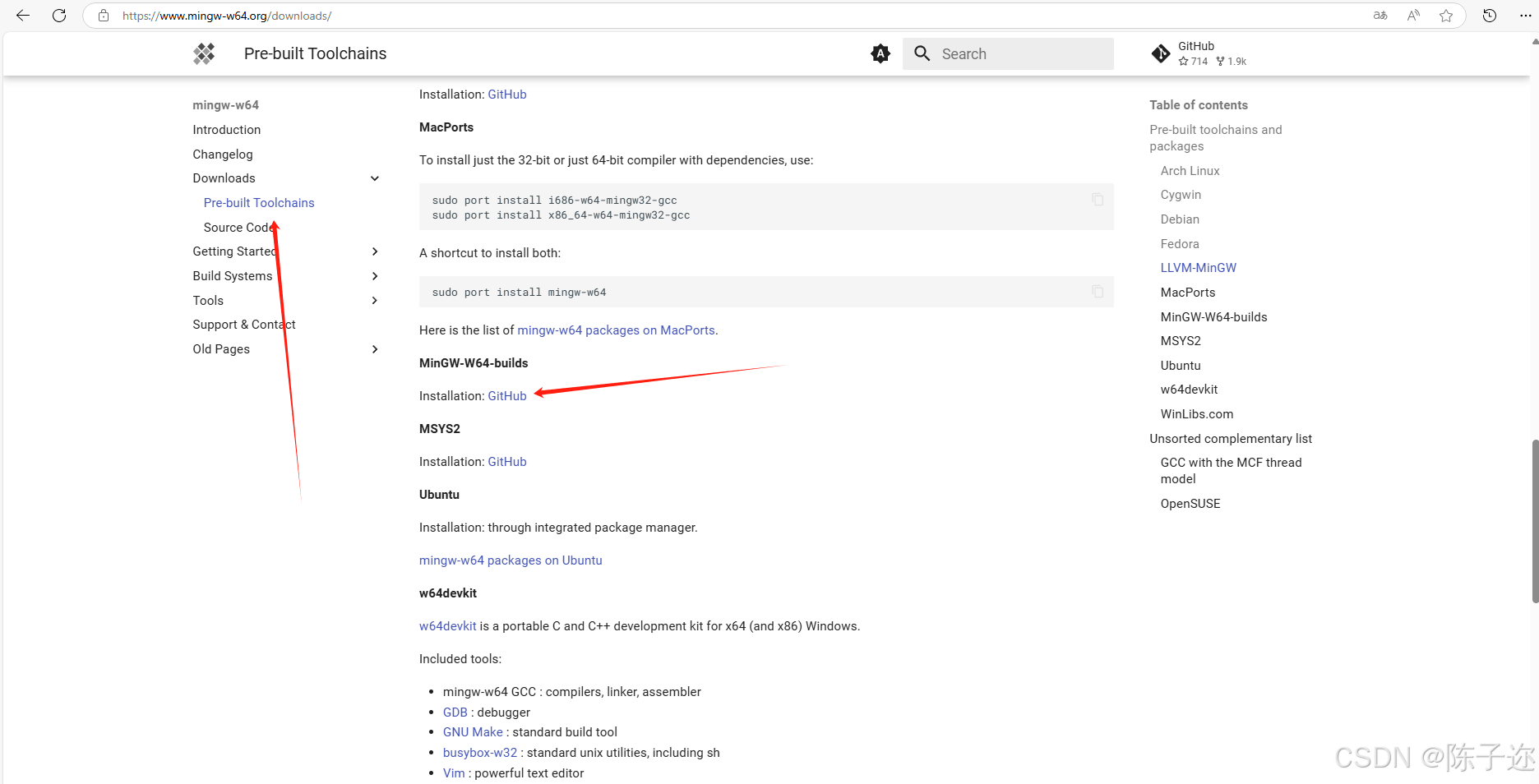This screenshot has width=1539, height=784.
Task: Copy the 'sudo port install mingw-w64' command
Action: tap(1098, 291)
